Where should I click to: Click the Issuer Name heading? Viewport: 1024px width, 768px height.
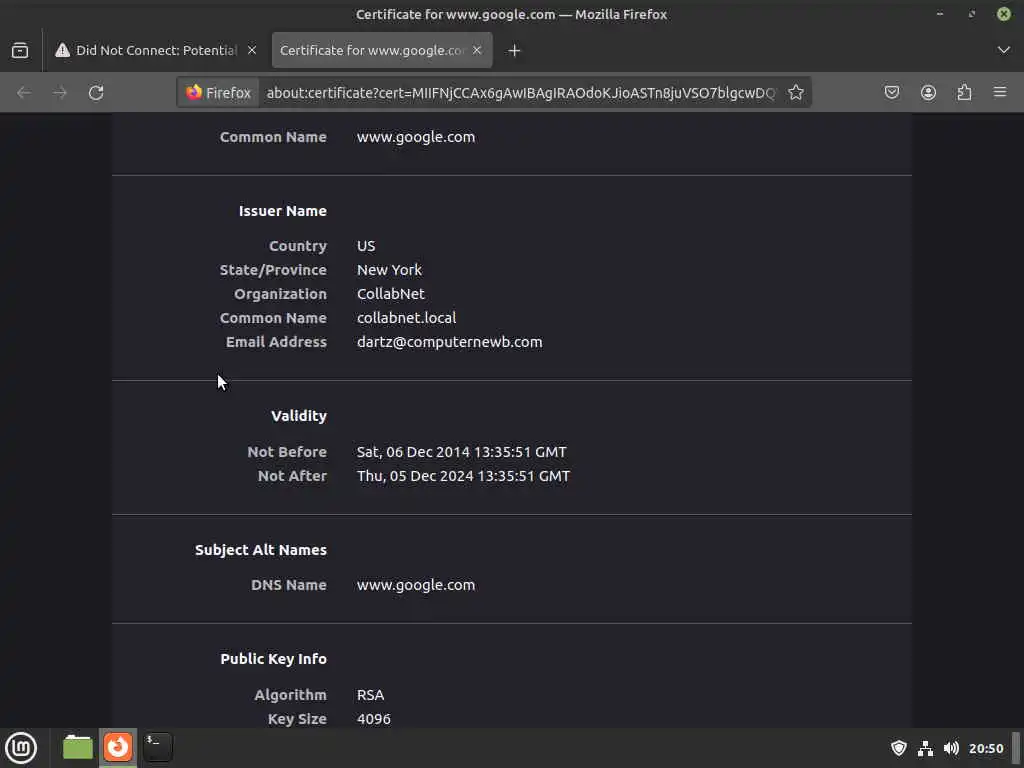[x=283, y=211]
